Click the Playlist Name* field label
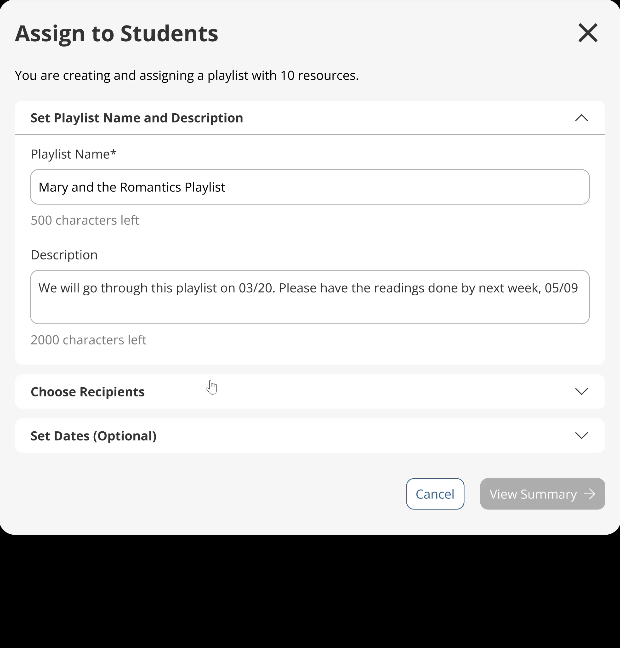 (x=74, y=154)
